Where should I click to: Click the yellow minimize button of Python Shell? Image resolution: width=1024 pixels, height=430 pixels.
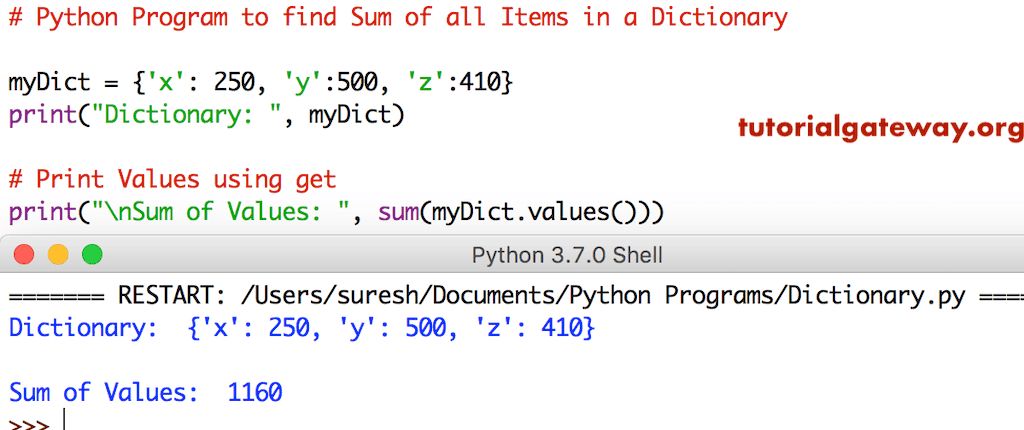(58, 254)
